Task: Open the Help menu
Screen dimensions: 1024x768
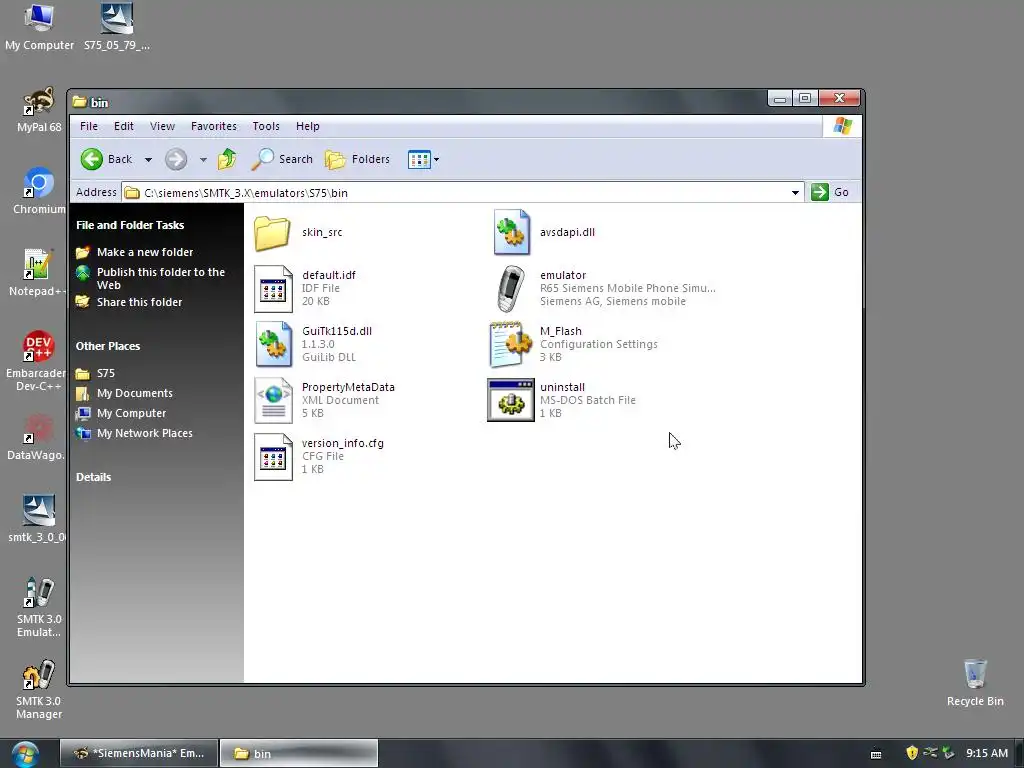Action: [x=308, y=126]
